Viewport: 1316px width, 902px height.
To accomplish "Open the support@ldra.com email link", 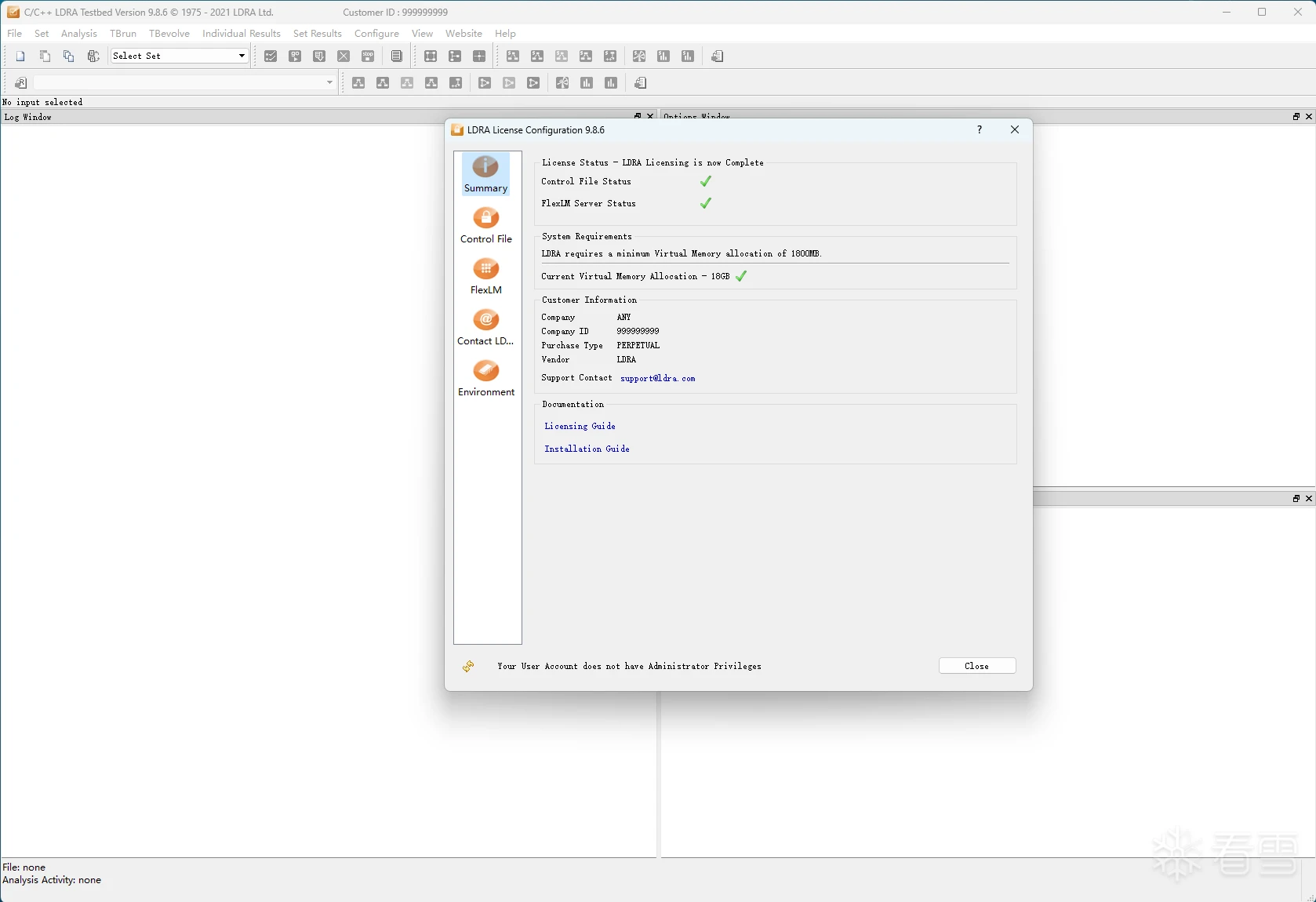I will tap(657, 378).
